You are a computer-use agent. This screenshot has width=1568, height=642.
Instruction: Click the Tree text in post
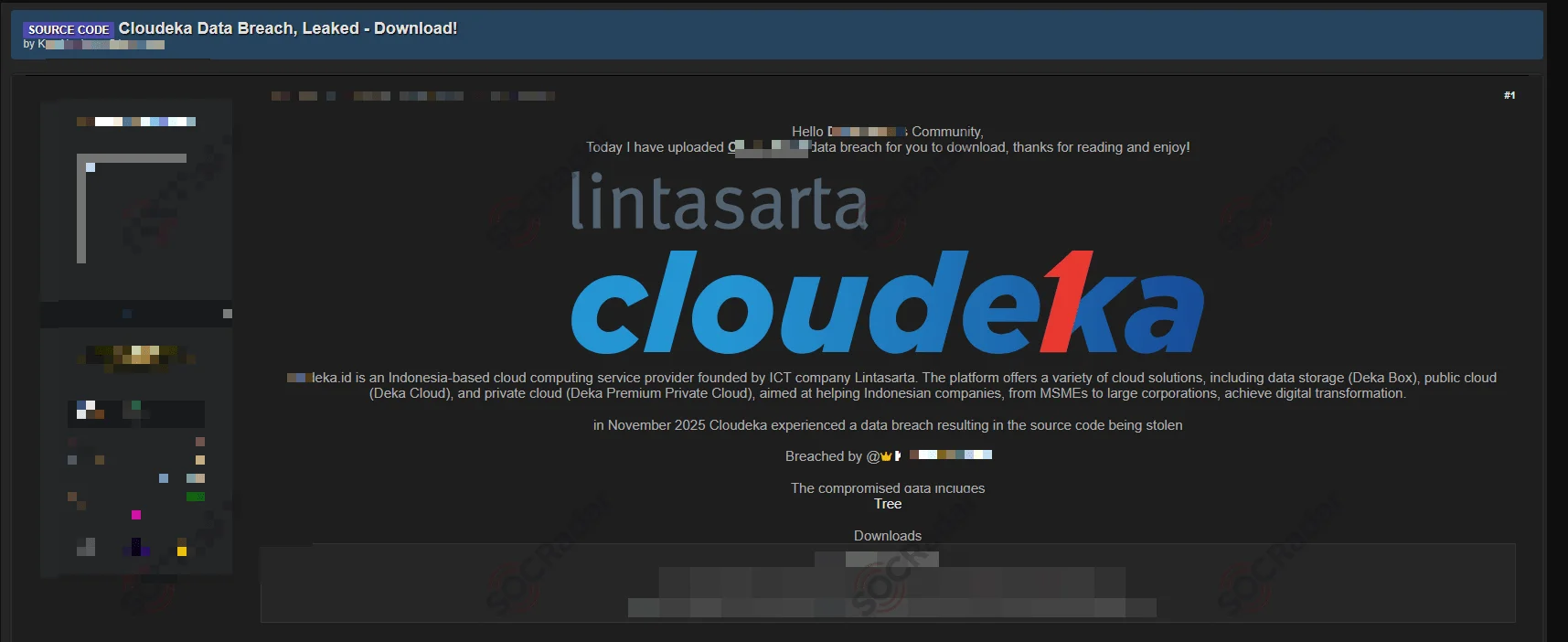(888, 504)
